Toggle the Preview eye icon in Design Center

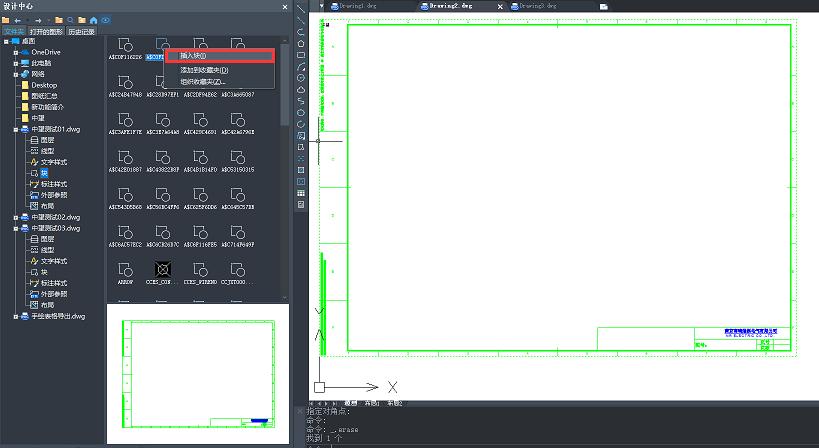[x=106, y=20]
